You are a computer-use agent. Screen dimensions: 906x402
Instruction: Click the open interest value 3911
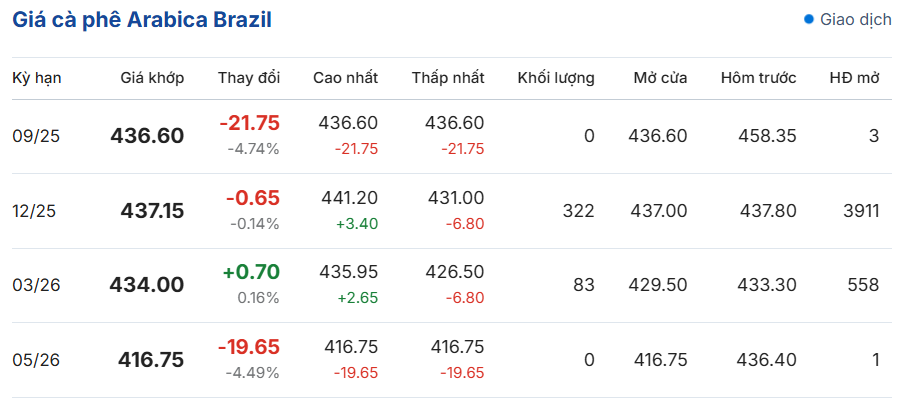pyautogui.click(x=860, y=211)
